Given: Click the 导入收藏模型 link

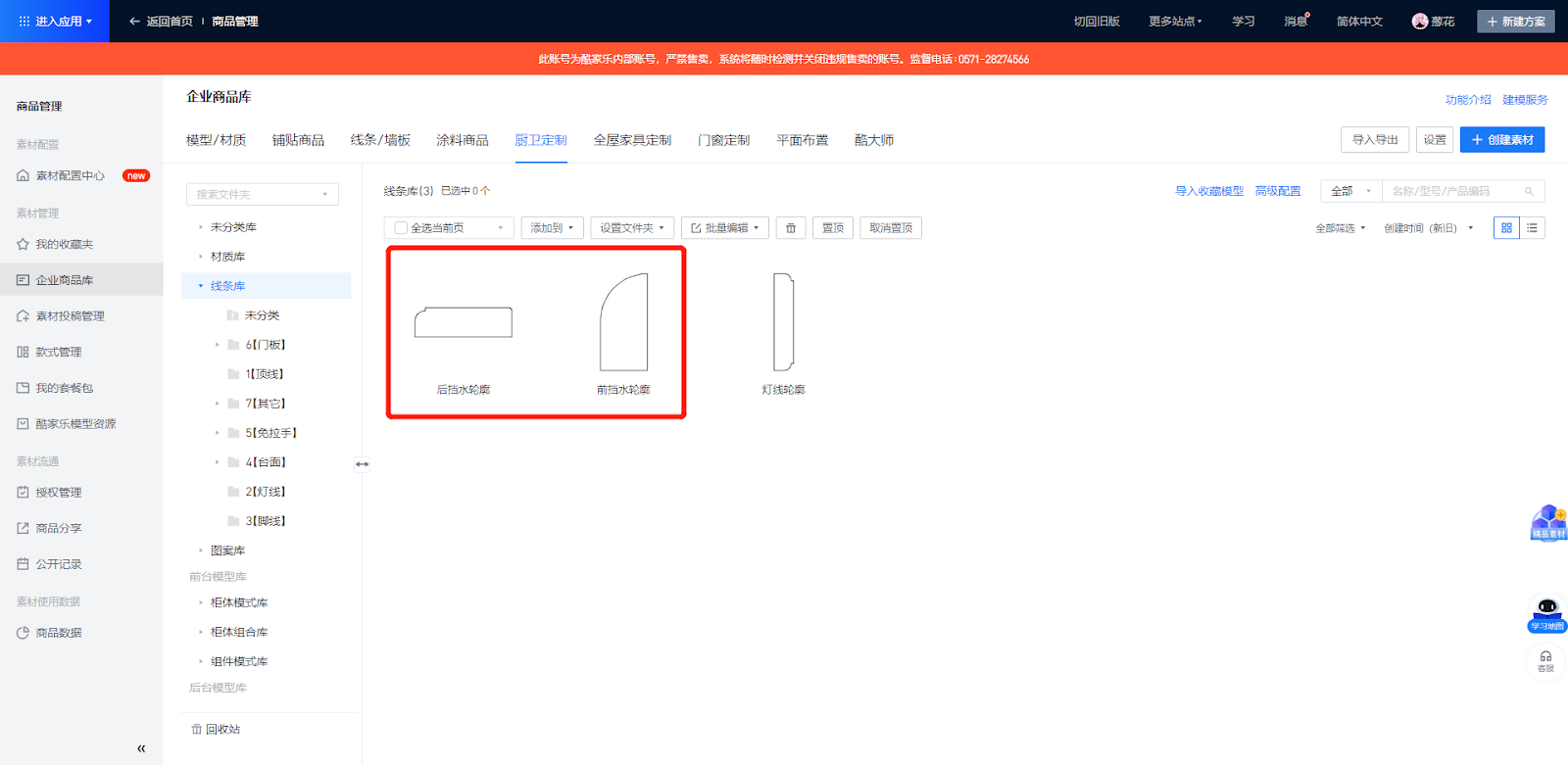Looking at the screenshot, I should coord(1208,191).
